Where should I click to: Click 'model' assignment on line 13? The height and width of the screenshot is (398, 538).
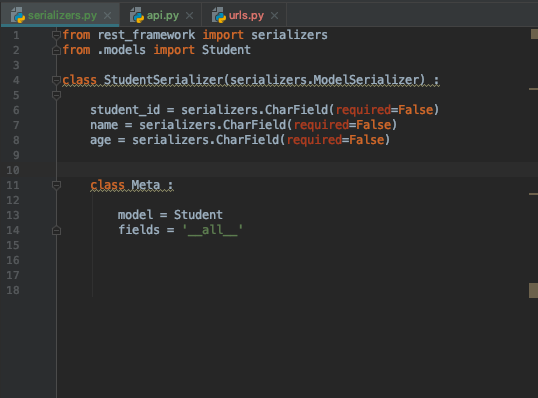coord(136,215)
